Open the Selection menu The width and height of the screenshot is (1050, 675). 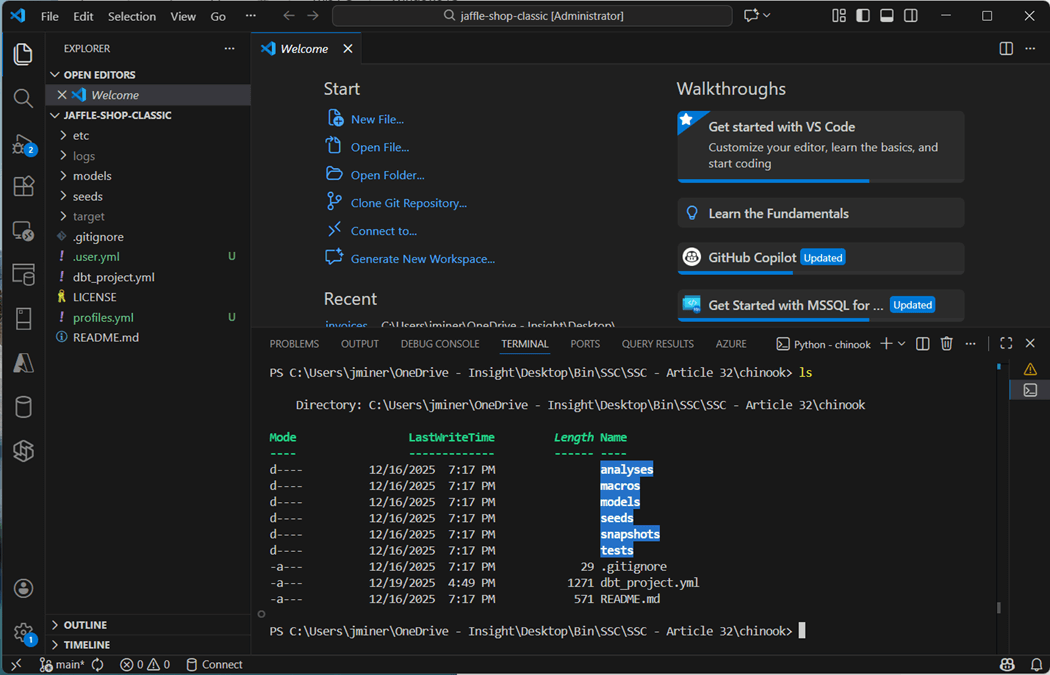pos(132,16)
